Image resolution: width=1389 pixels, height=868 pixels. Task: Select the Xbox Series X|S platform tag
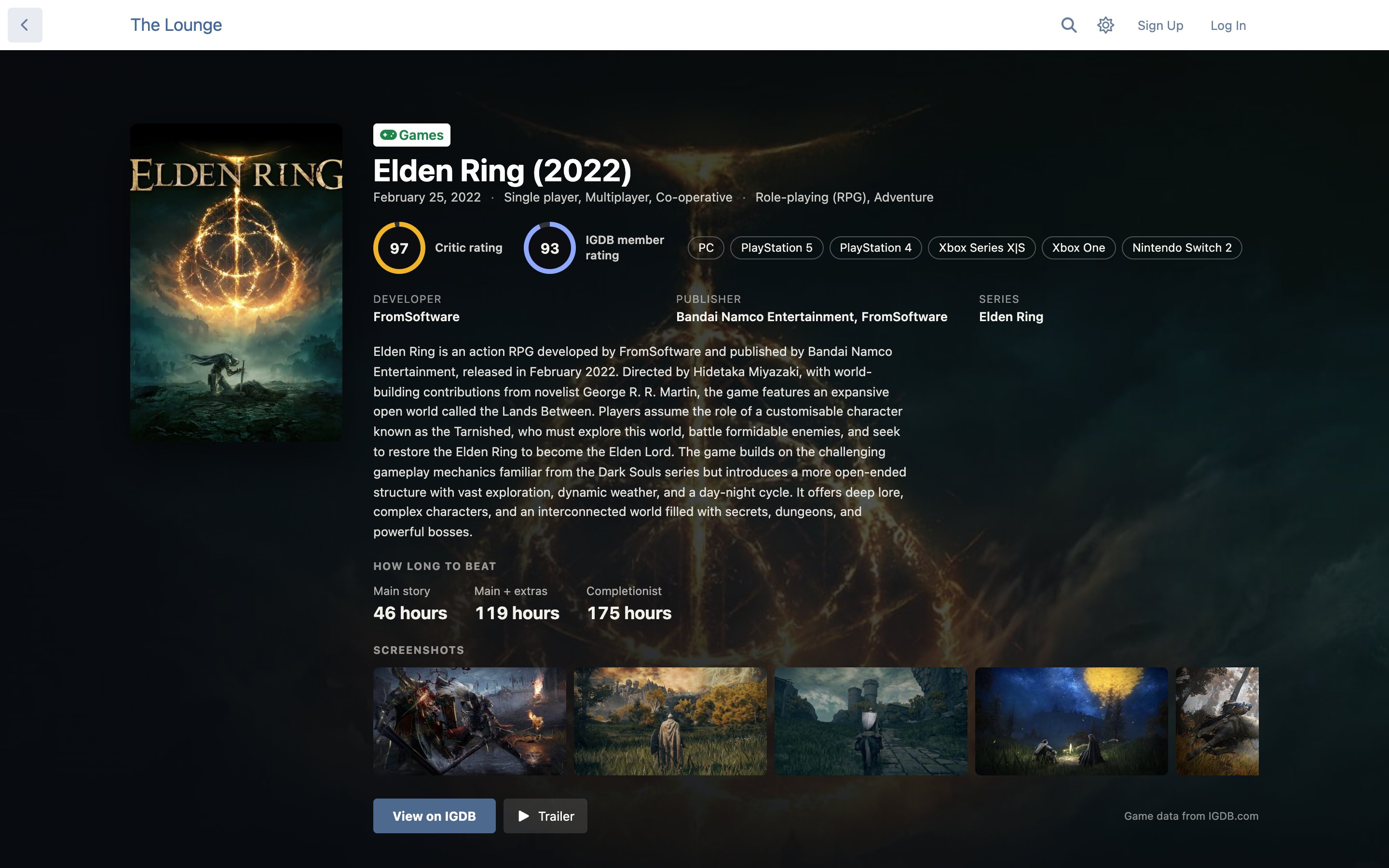pos(981,247)
